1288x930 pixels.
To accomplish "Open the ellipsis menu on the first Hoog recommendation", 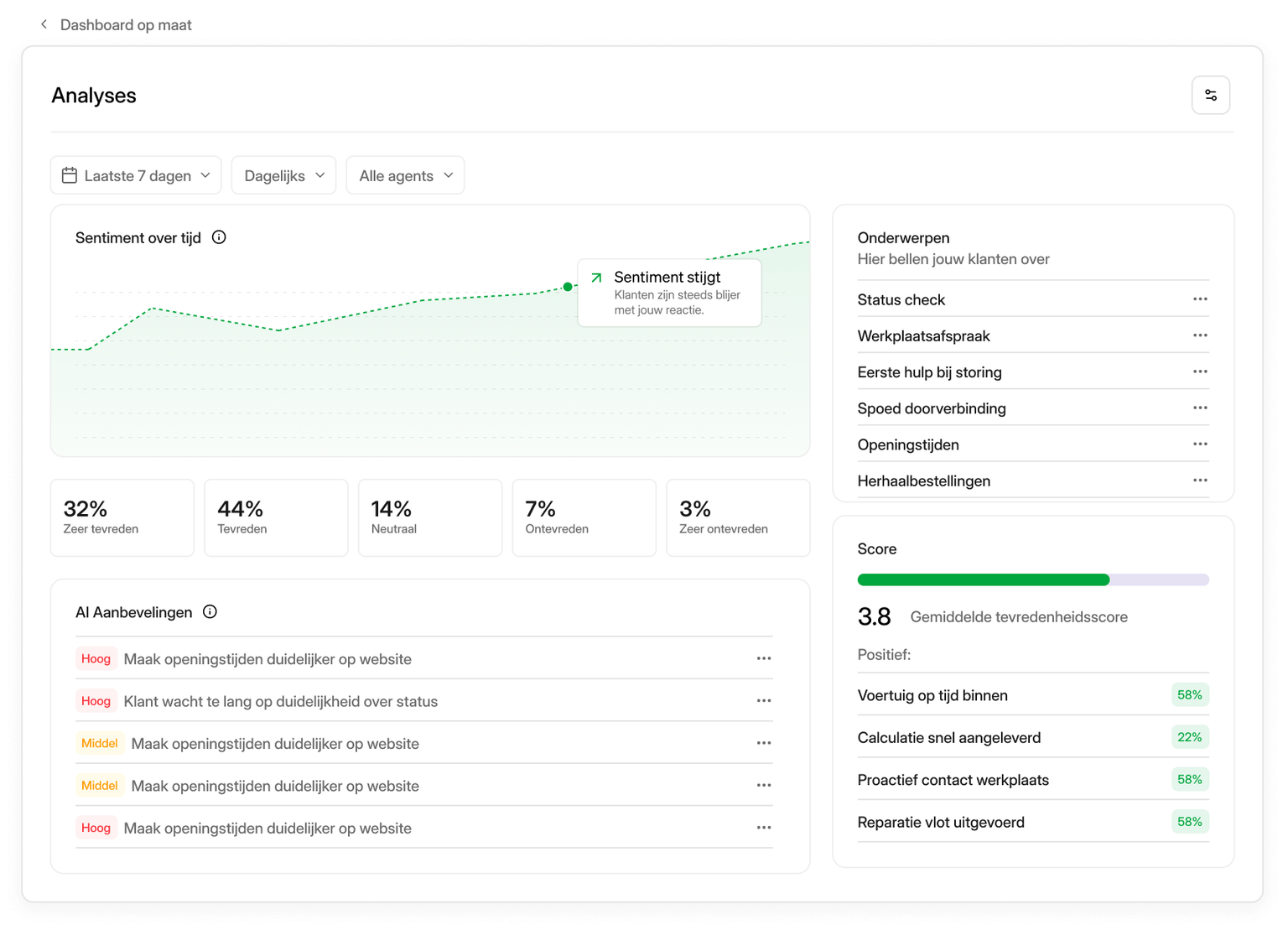I will point(764,658).
